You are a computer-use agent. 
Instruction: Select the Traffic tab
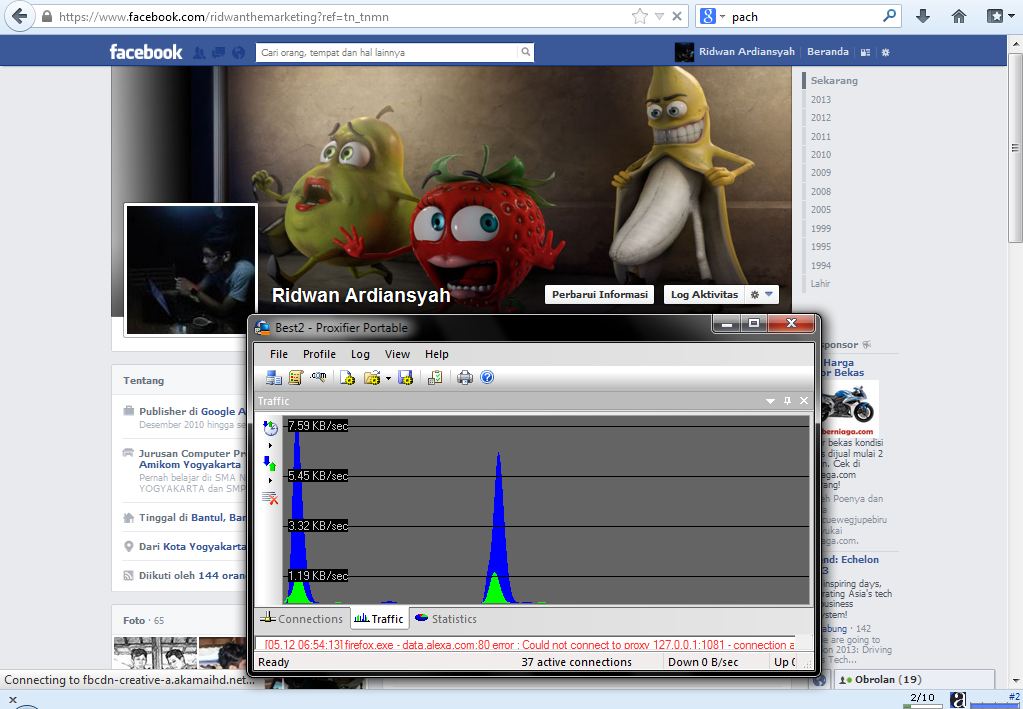tap(380, 619)
